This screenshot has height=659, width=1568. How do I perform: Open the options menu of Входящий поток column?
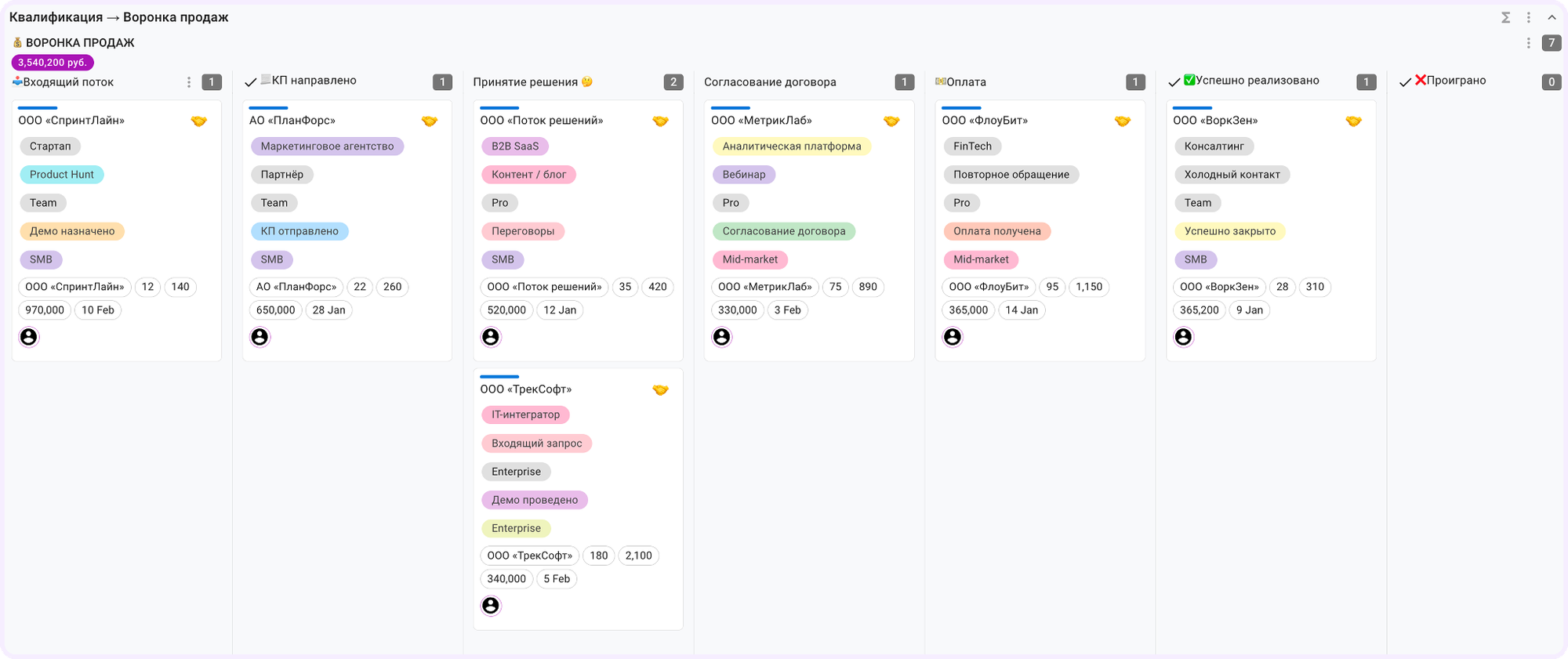(x=188, y=81)
